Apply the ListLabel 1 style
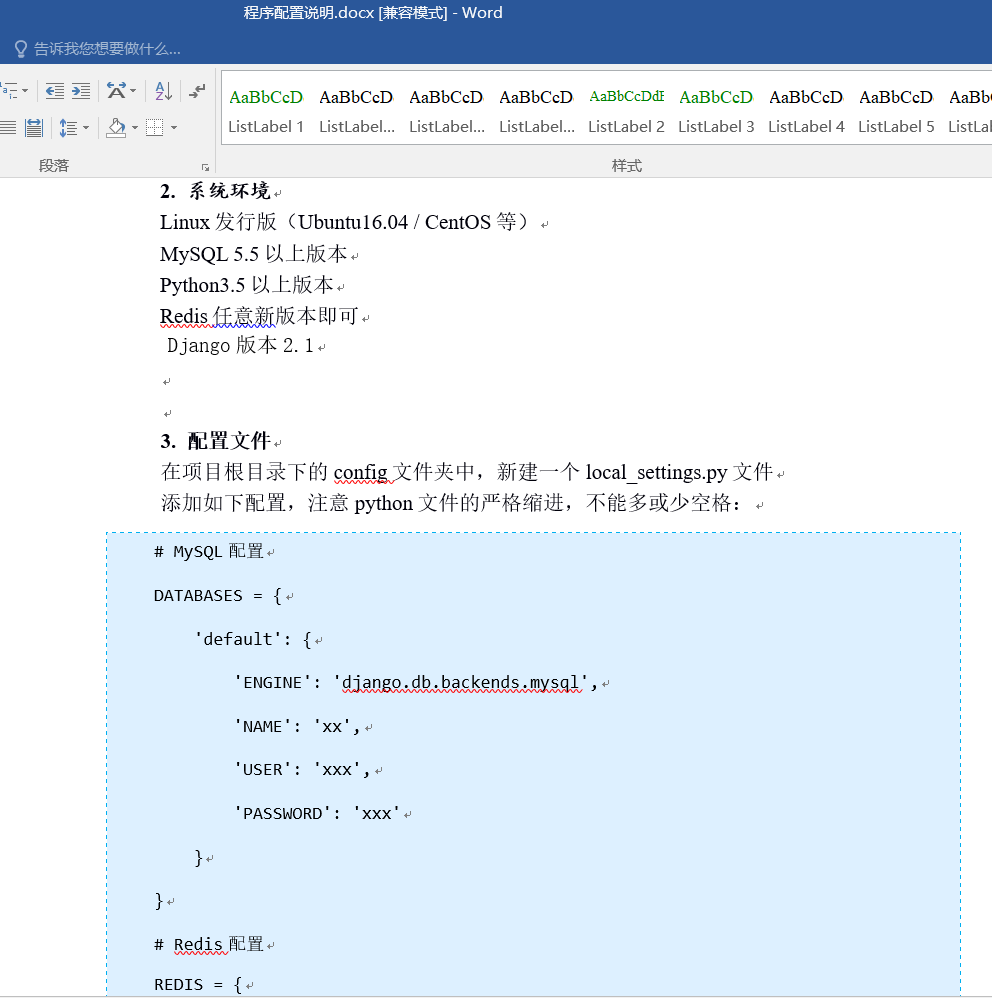 pos(266,110)
